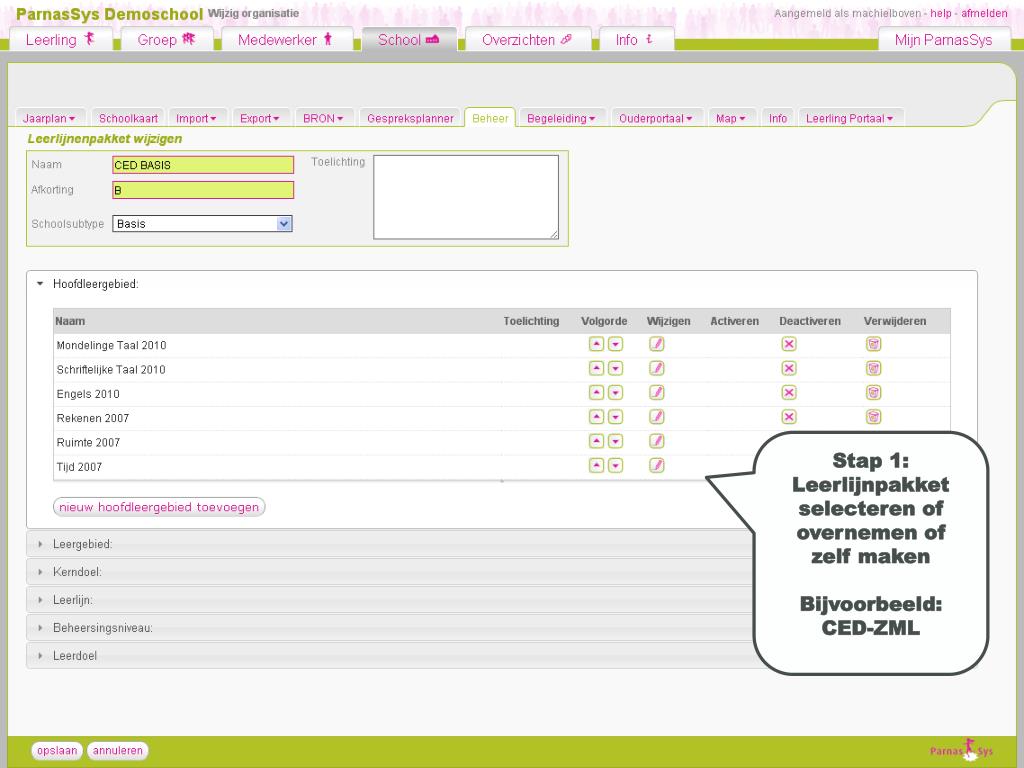Switch to the Groep main tab
1024x768 pixels.
tap(167, 39)
